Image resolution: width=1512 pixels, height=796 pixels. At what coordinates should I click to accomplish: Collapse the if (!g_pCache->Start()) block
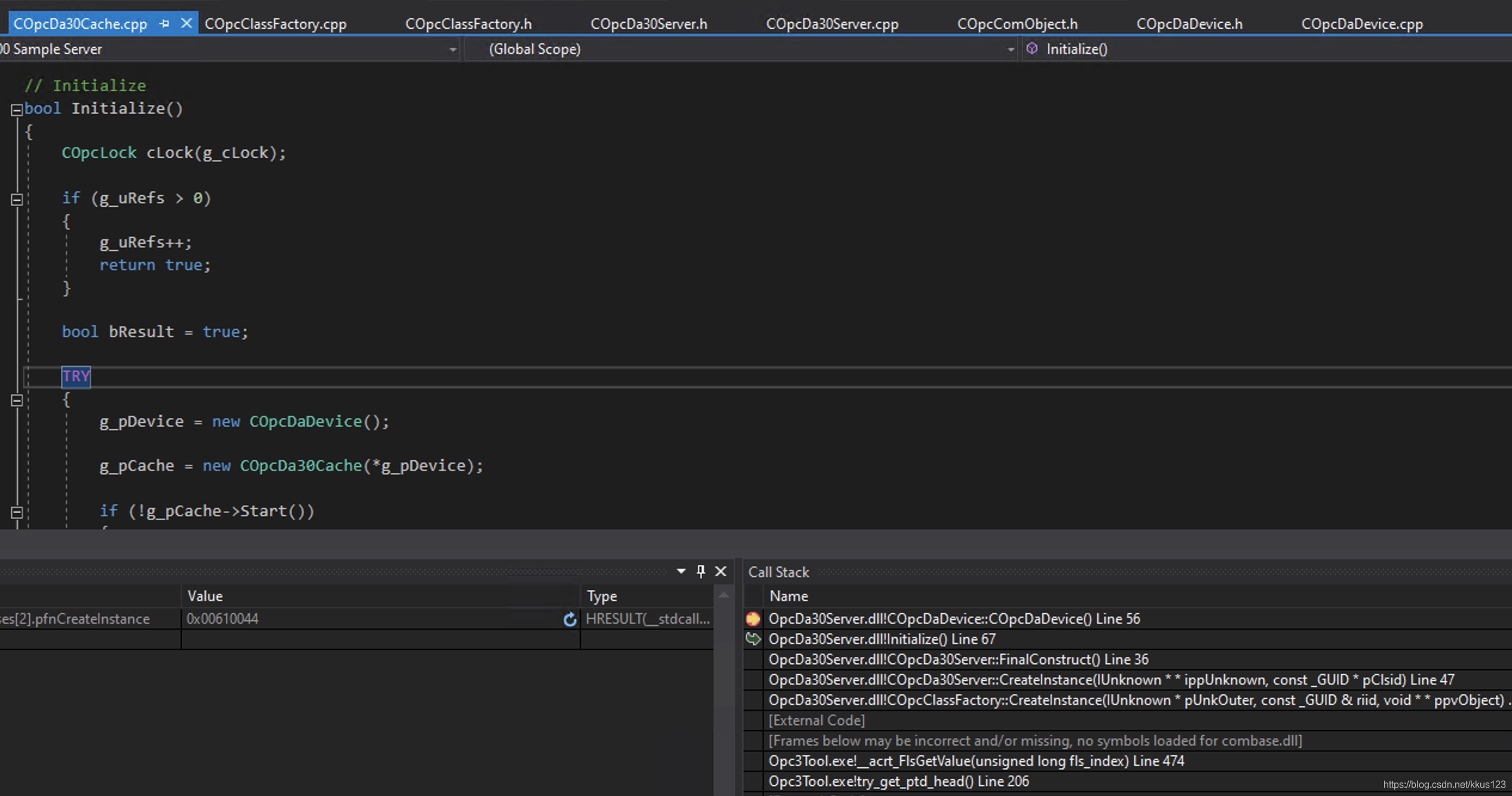[x=17, y=513]
